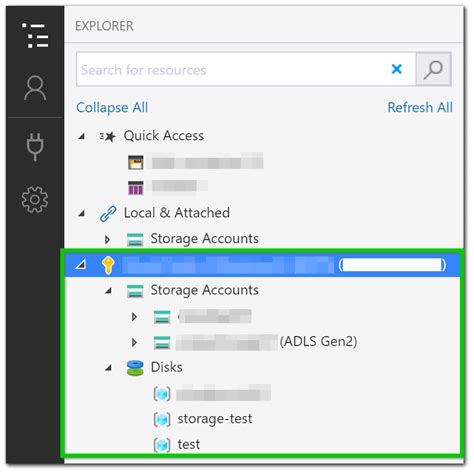
Task: Click the Search for resources field
Action: (246, 69)
